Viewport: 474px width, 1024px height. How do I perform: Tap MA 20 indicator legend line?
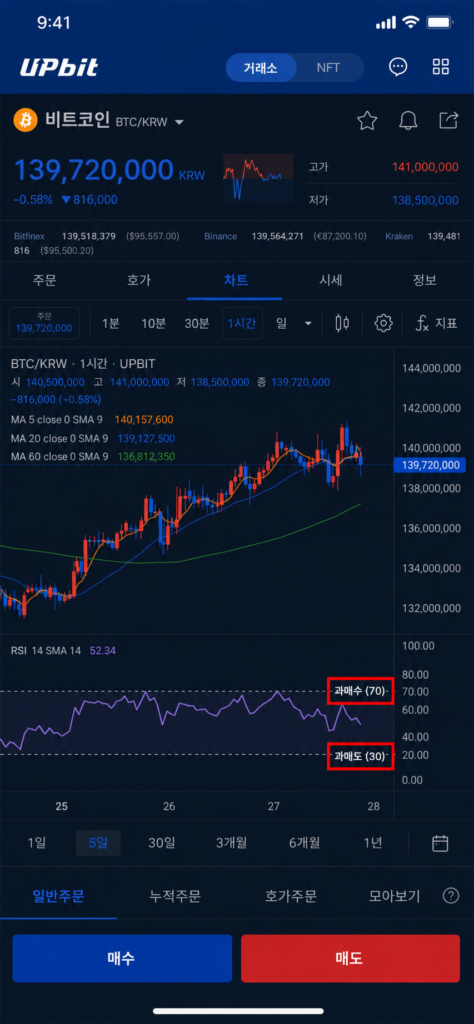click(x=93, y=438)
